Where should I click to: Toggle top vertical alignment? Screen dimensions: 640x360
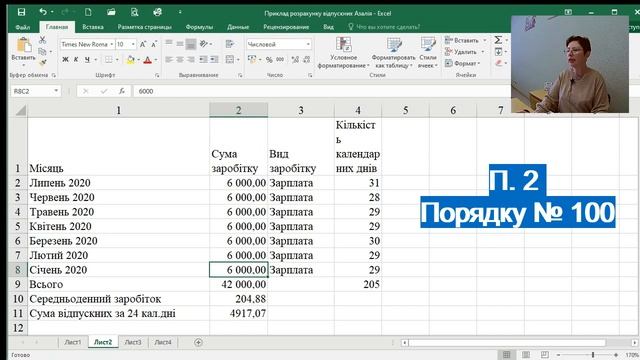[169, 44]
